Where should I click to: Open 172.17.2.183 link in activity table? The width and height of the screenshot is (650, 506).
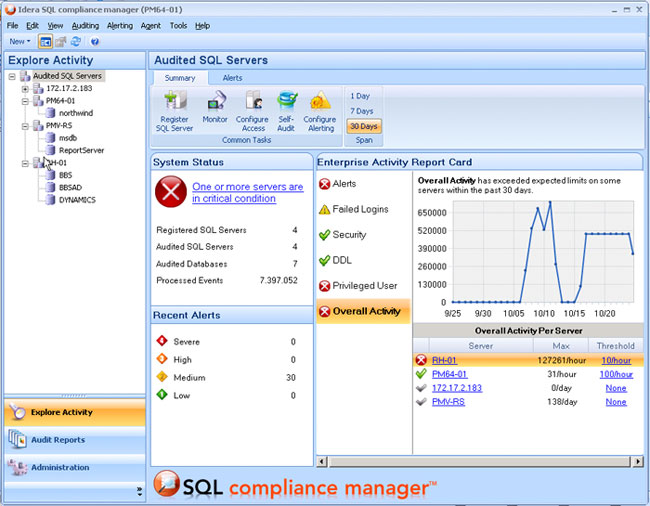click(457, 388)
